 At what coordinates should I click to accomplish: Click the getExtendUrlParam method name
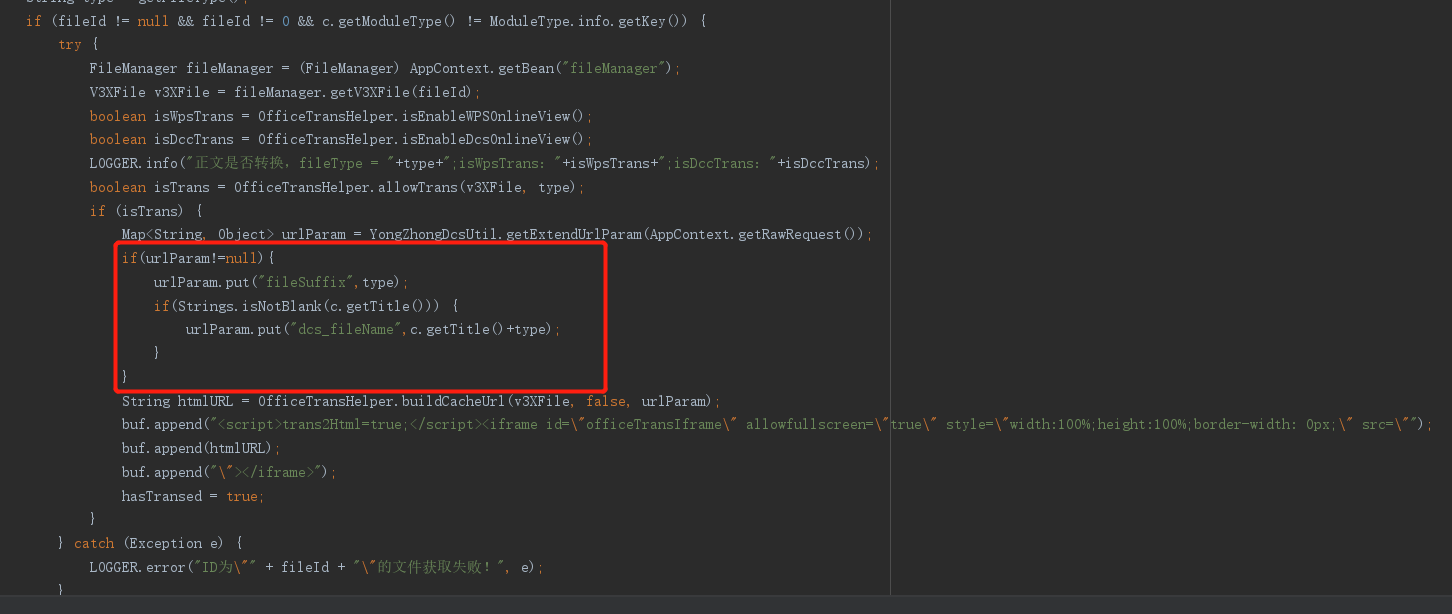click(574, 235)
